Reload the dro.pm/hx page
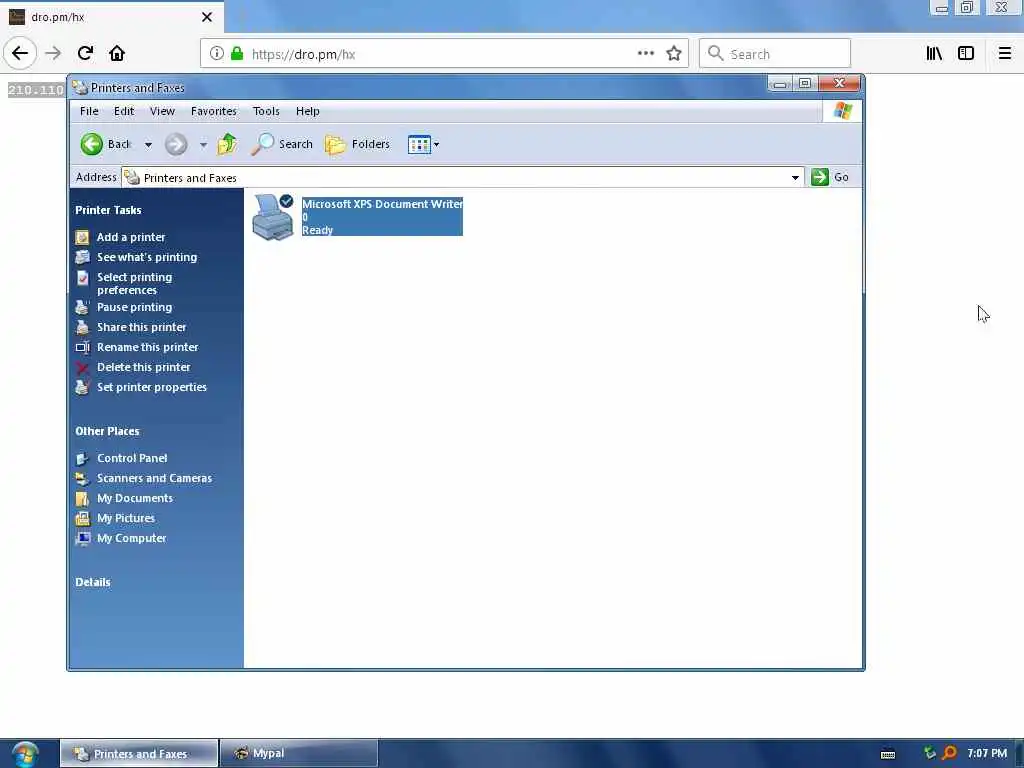The height and width of the screenshot is (768, 1024). click(x=85, y=53)
